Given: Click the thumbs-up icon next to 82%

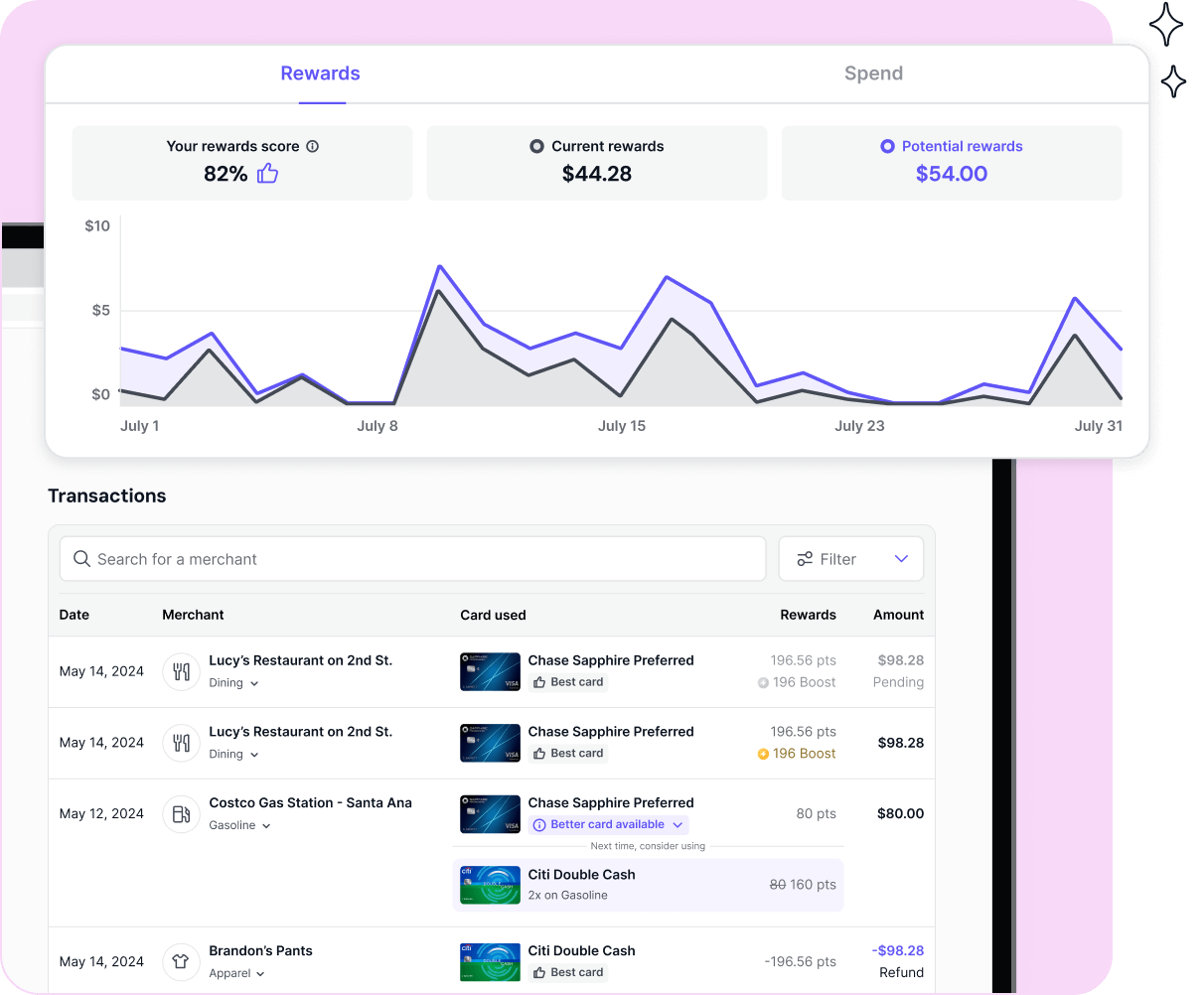Looking at the screenshot, I should pos(267,173).
